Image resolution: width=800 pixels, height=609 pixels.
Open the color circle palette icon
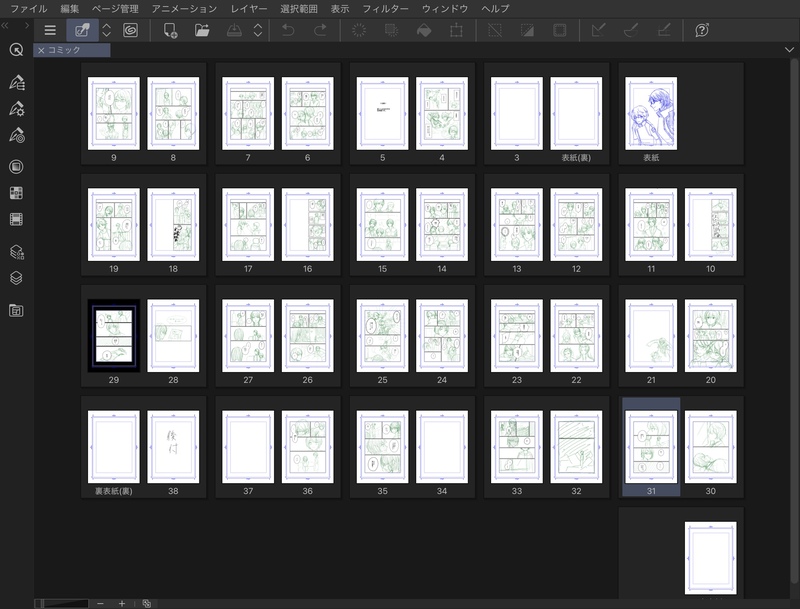(x=16, y=167)
